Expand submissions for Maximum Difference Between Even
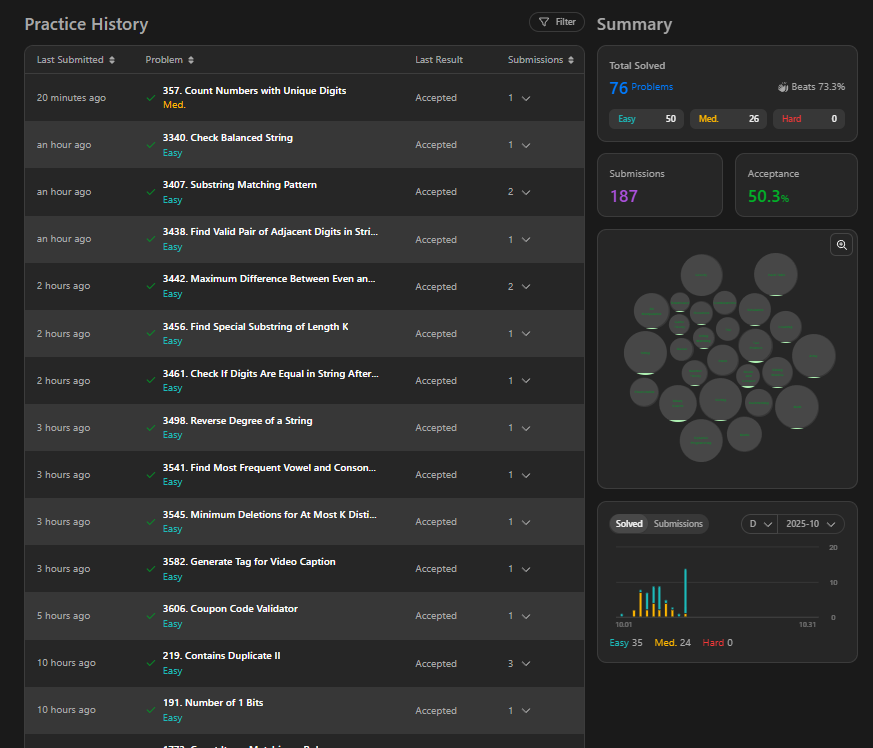The width and height of the screenshot is (873, 748). click(x=526, y=286)
